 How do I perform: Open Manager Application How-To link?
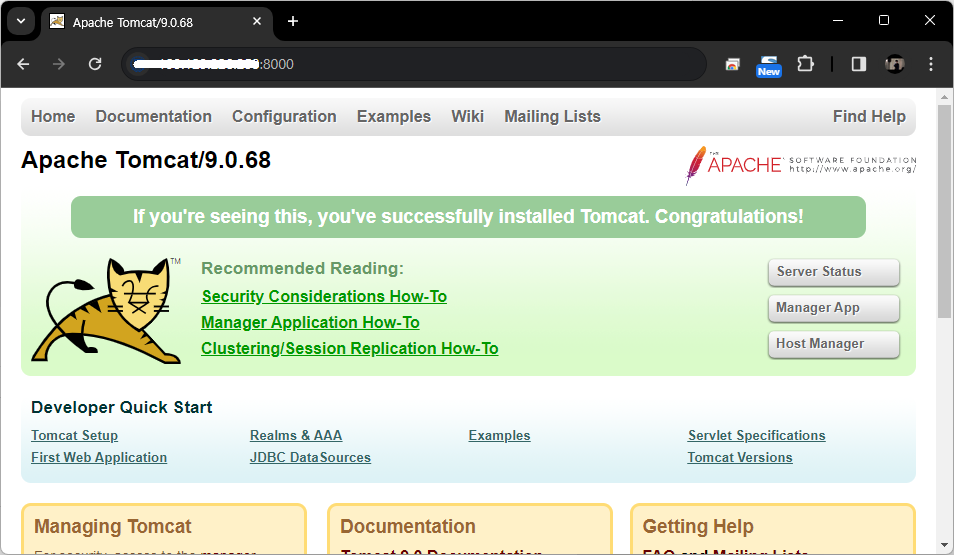tap(310, 323)
